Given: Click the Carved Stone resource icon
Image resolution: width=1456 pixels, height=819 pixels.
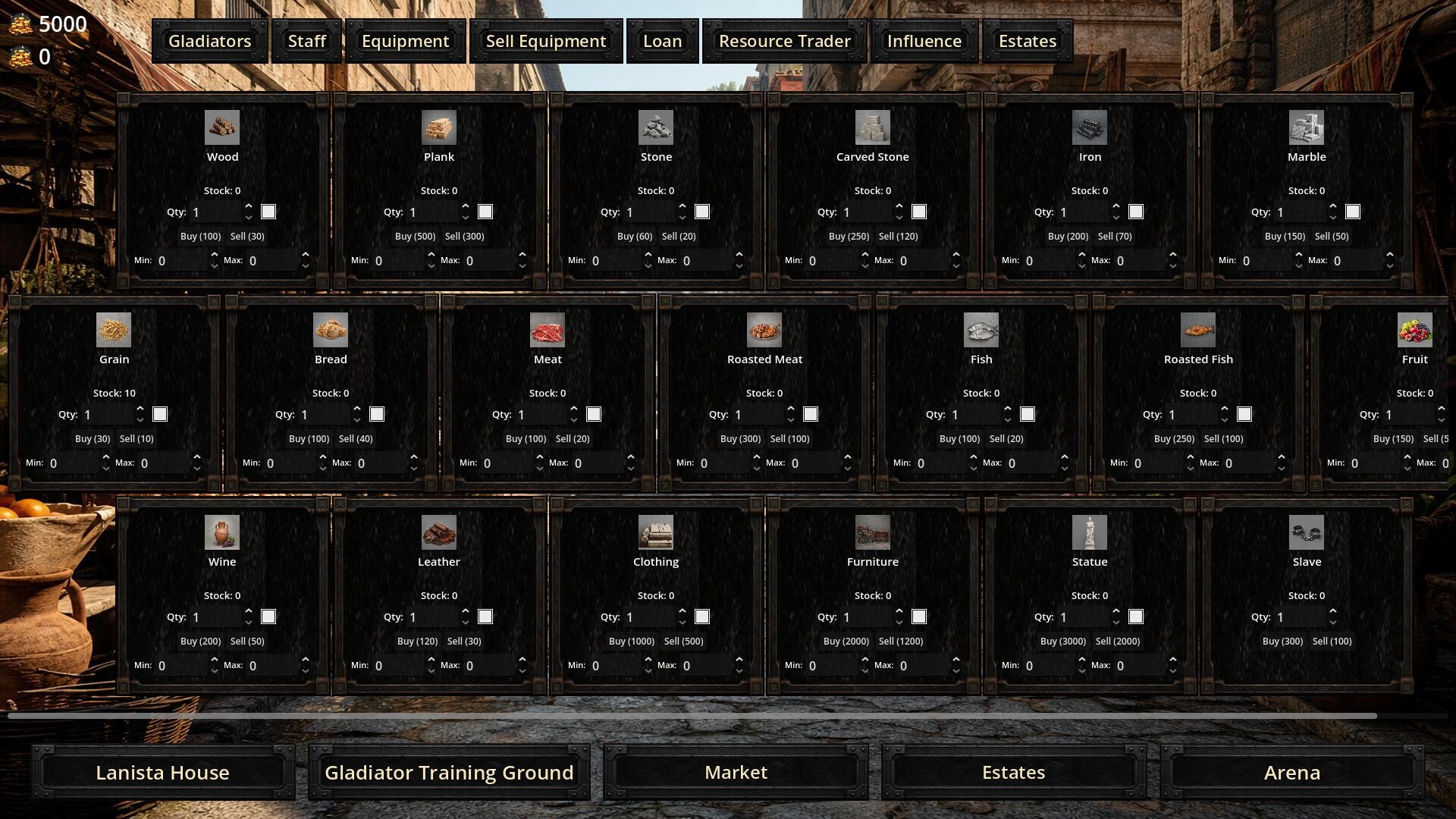Looking at the screenshot, I should click(x=873, y=127).
